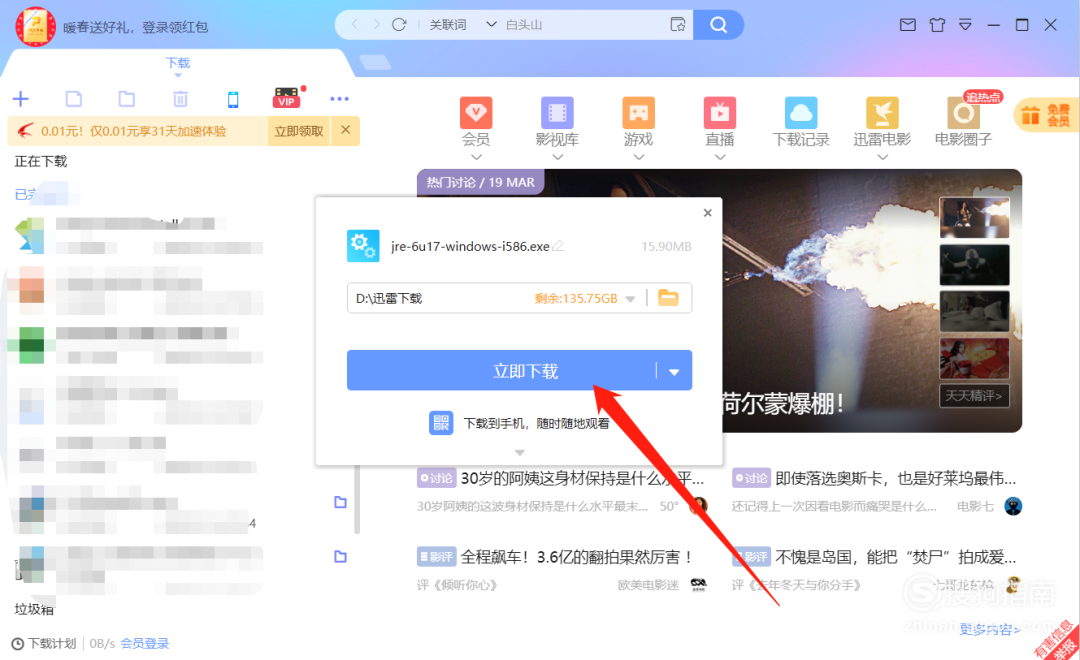Create a new download task with plus icon

point(21,99)
